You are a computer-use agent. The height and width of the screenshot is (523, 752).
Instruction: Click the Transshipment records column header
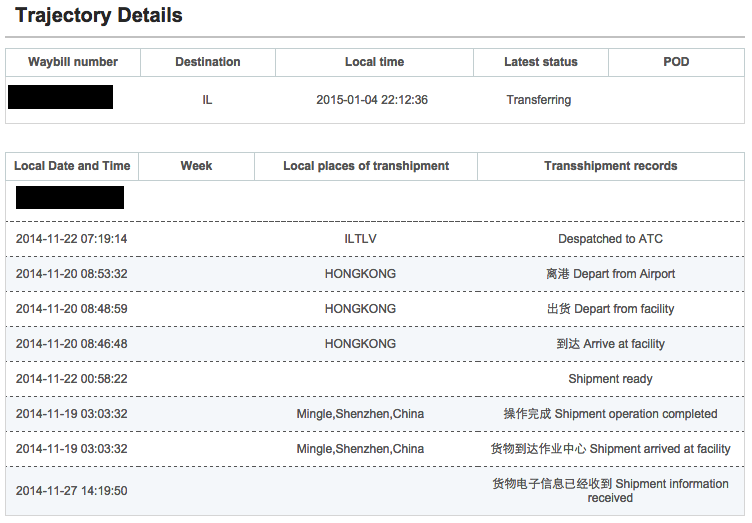tap(610, 166)
